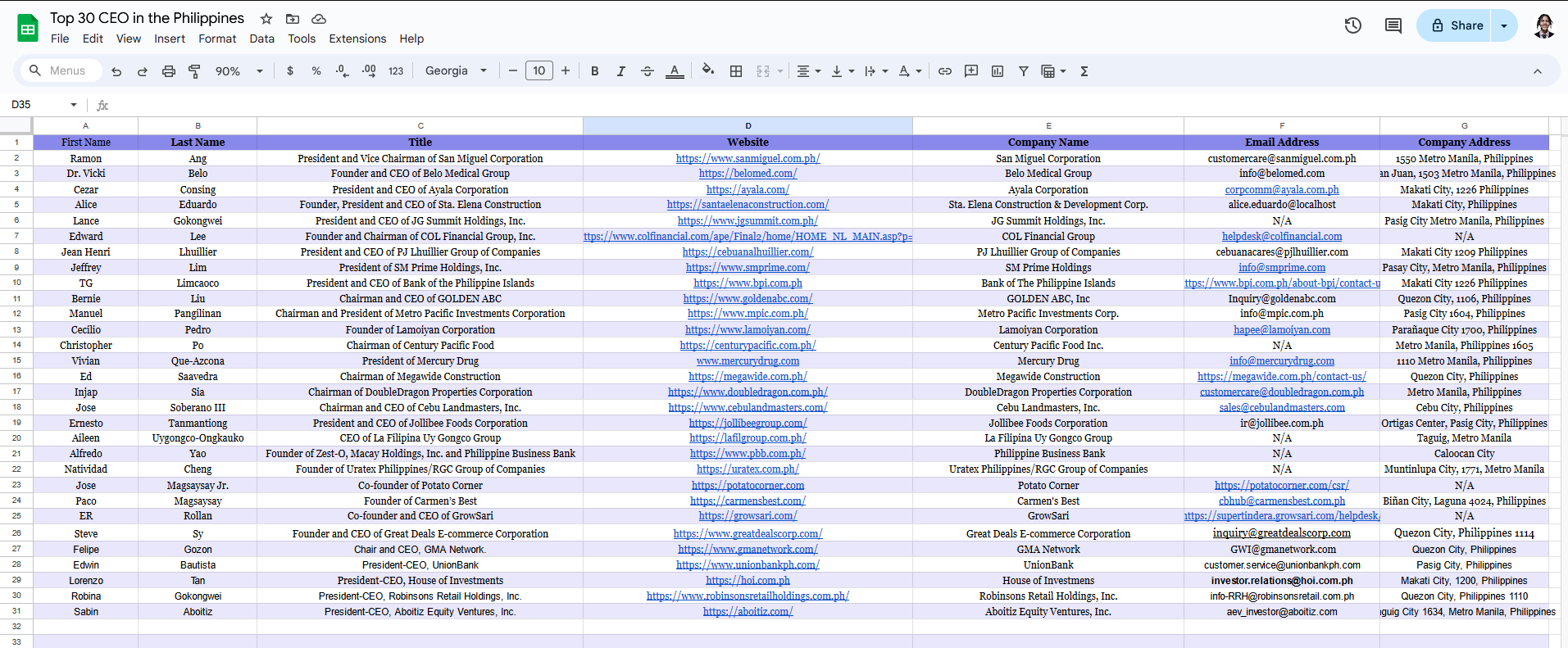Click the formula bar
1568x648 pixels.
836,105
